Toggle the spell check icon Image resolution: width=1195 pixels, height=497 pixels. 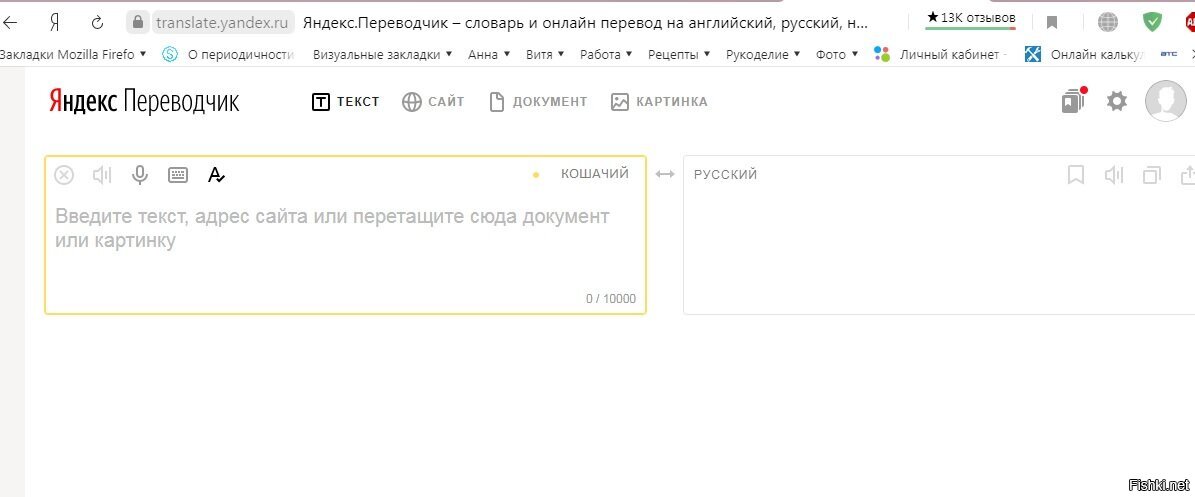pyautogui.click(x=216, y=175)
